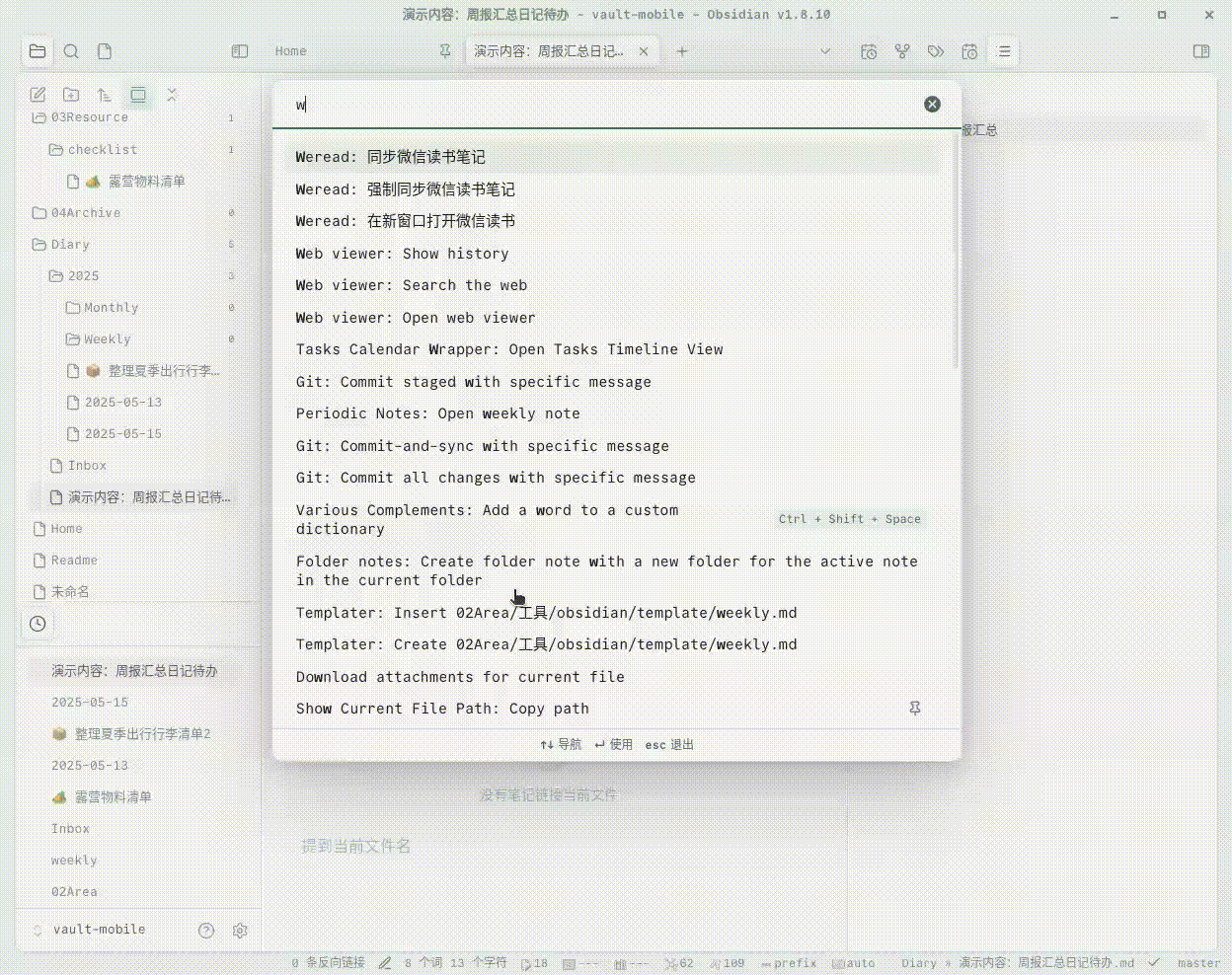This screenshot has height=975, width=1232.
Task: Collapse the Diary folder
Action: 70,245
